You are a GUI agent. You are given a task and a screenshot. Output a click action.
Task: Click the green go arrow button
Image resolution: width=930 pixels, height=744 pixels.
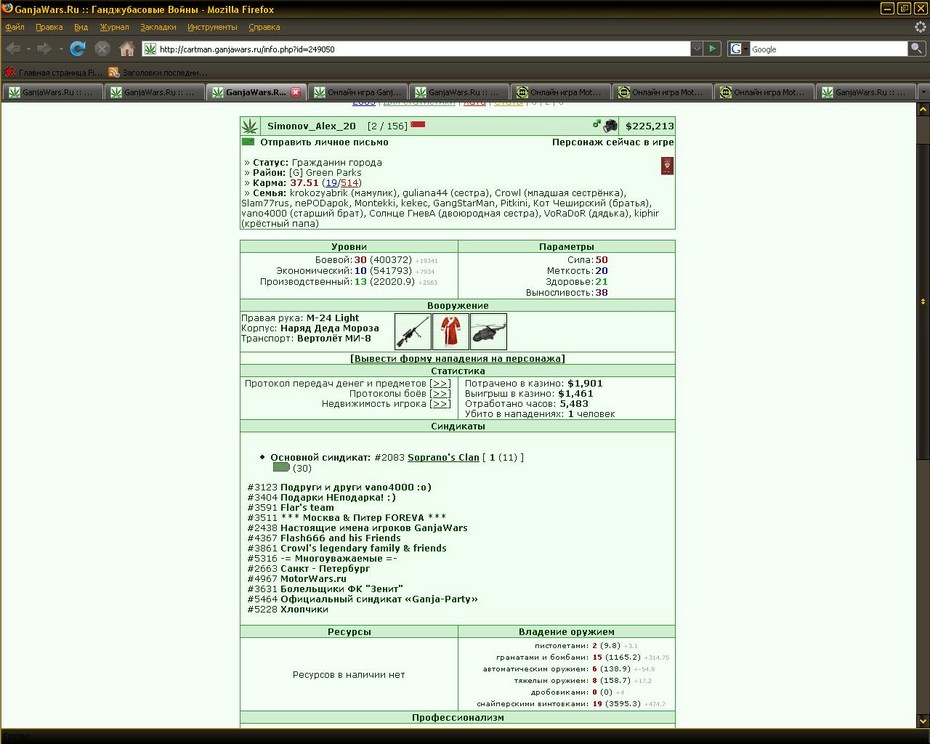tap(712, 49)
